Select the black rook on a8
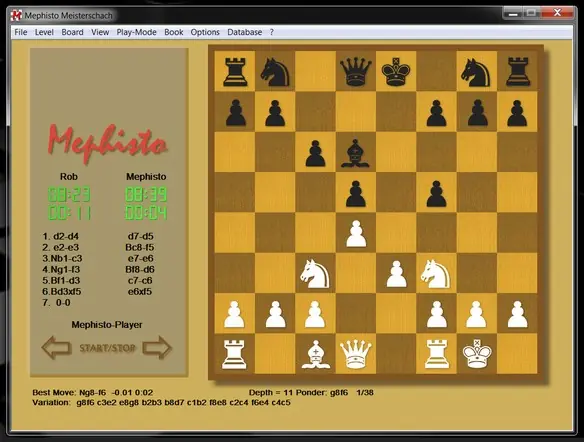The width and height of the screenshot is (584, 442). (235, 72)
